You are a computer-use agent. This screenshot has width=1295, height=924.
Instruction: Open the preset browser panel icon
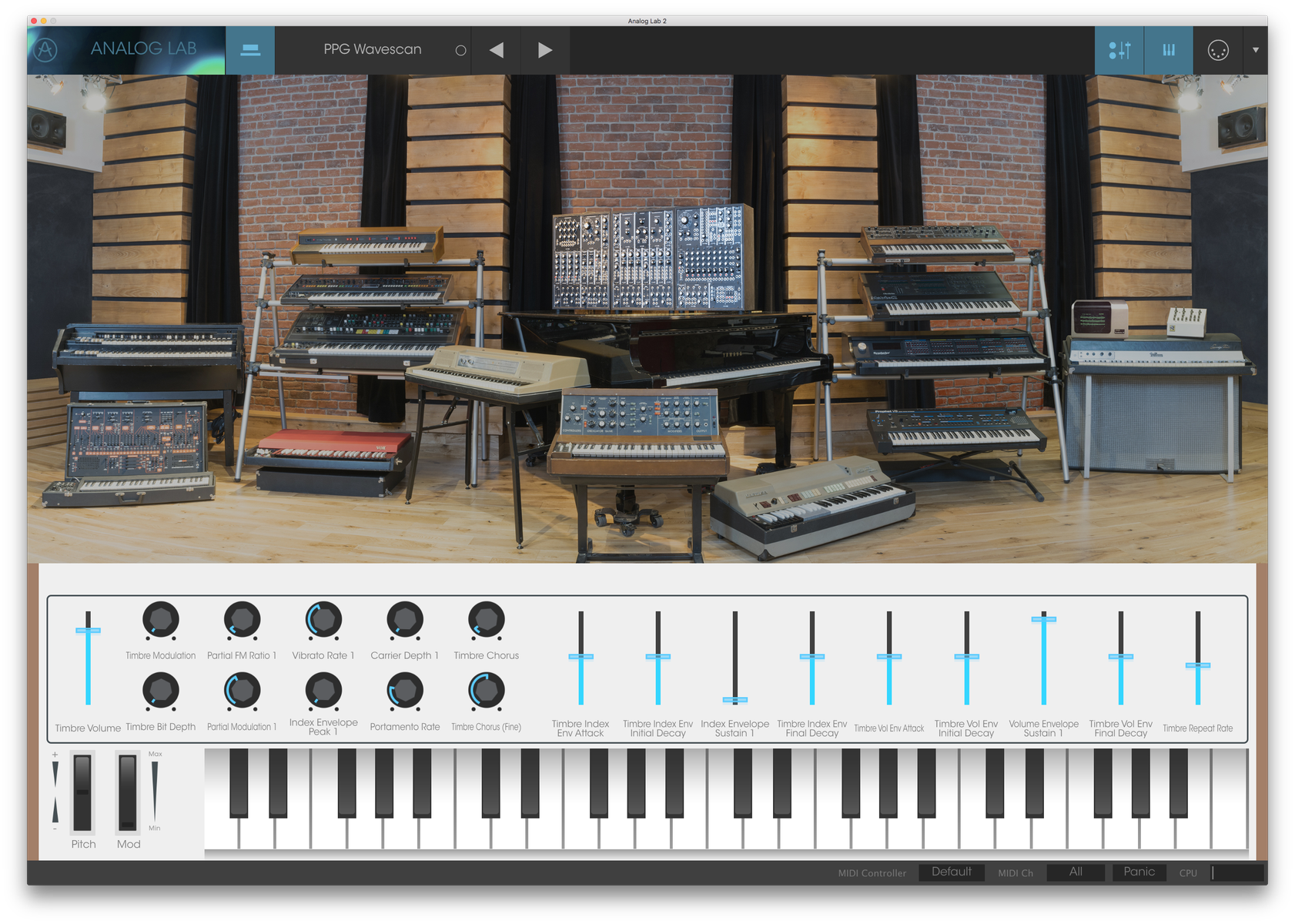tap(249, 49)
